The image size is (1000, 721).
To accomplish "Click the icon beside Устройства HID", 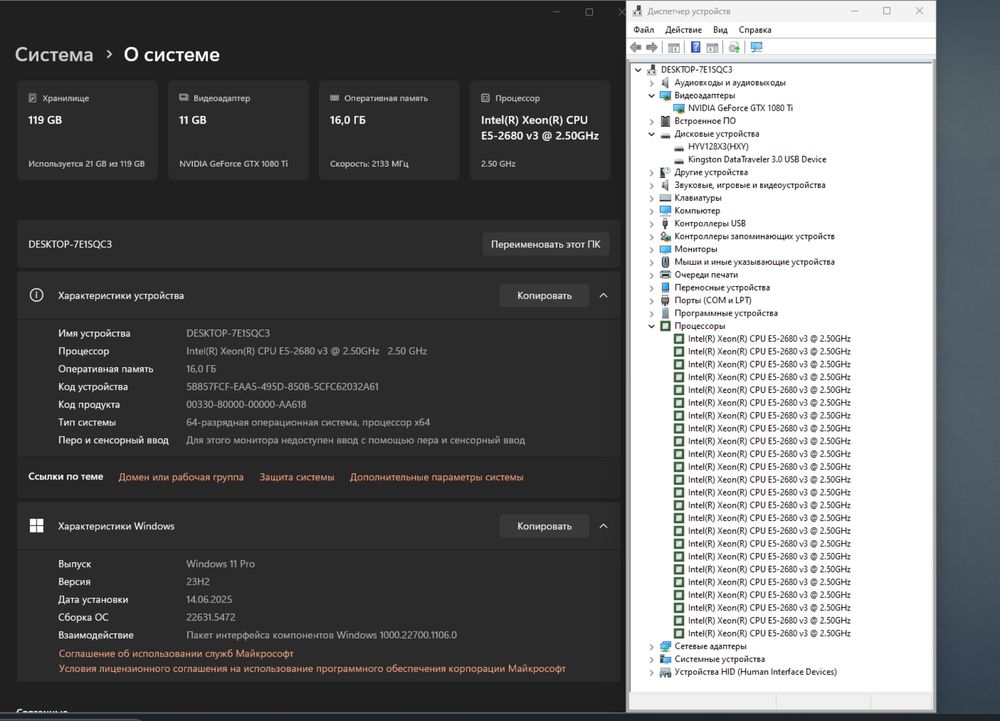I will pyautogui.click(x=665, y=672).
